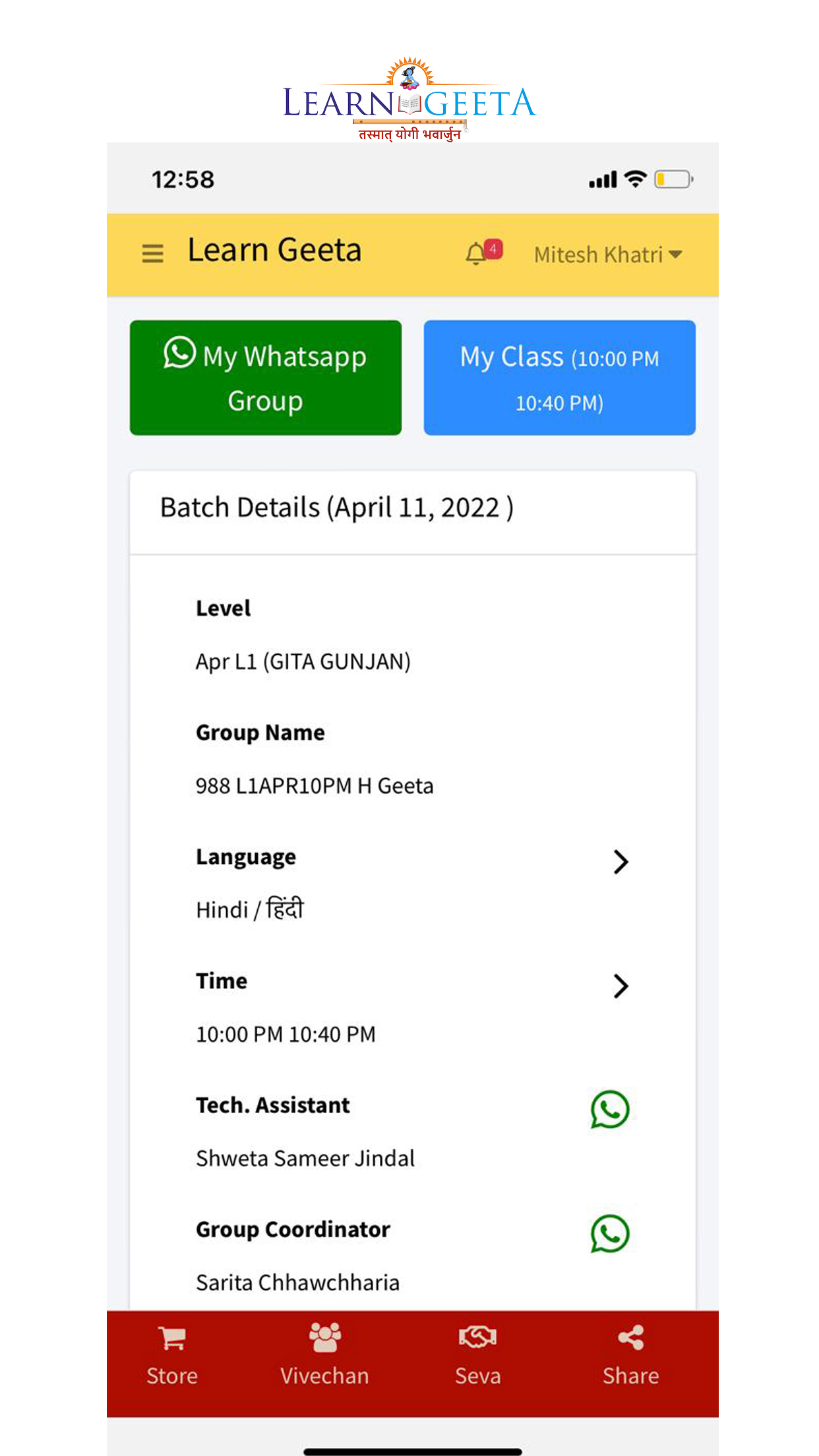The image size is (819, 1456).
Task: Select the Hindi language value
Action: tap(250, 909)
